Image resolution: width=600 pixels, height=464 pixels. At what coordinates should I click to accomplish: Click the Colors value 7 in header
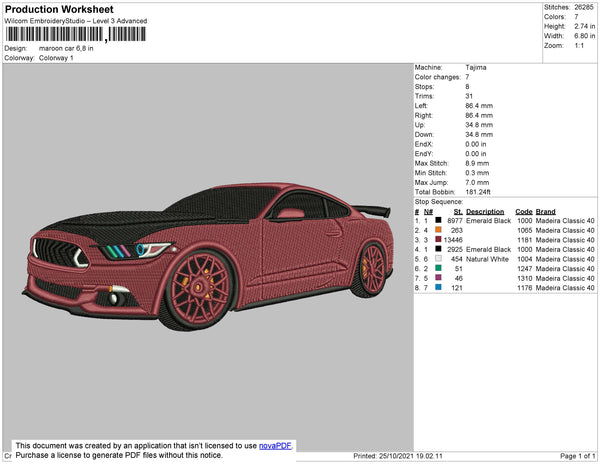pos(576,17)
